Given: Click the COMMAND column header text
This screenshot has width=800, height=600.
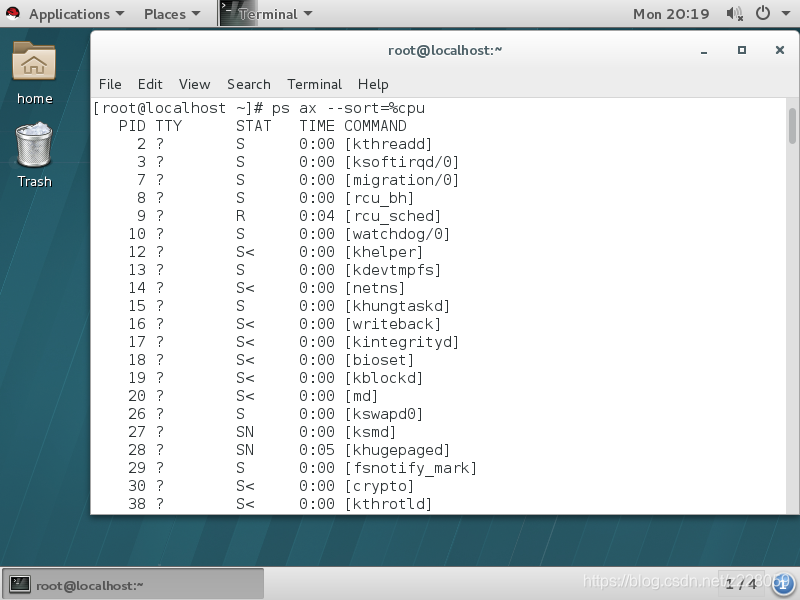Looking at the screenshot, I should [376, 126].
